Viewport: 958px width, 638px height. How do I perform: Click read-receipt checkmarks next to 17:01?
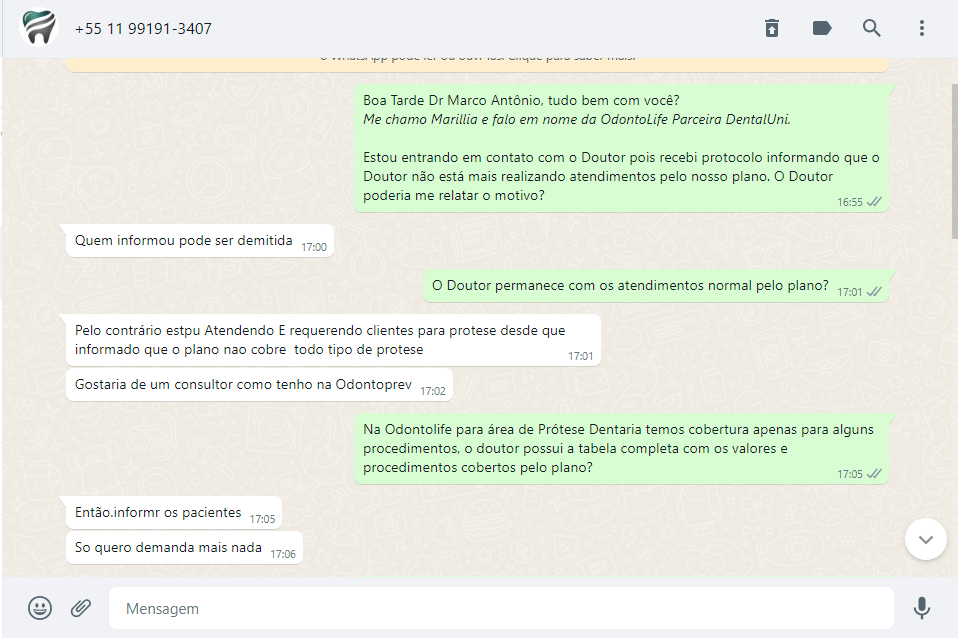click(x=874, y=292)
